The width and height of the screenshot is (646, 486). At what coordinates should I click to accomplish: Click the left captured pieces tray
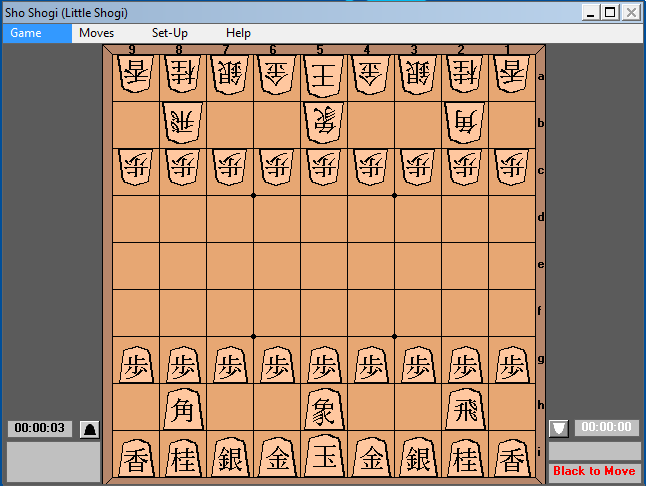pos(54,461)
